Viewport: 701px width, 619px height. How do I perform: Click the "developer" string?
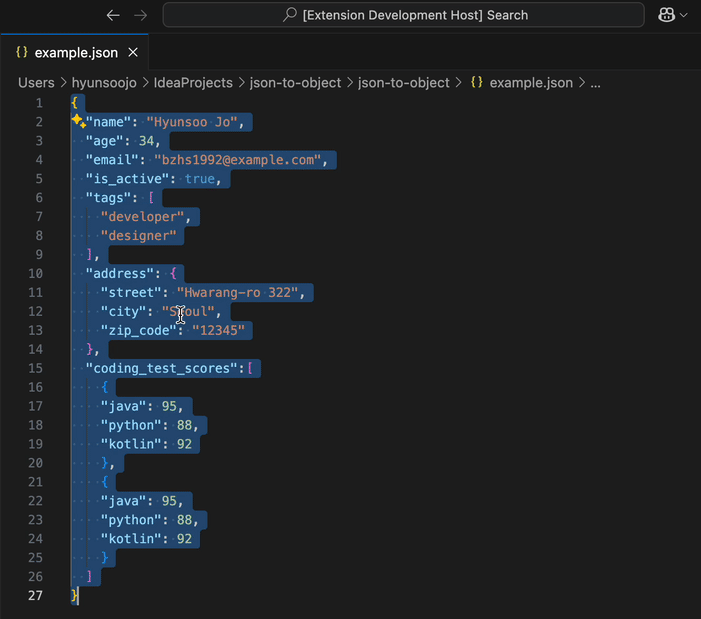pyautogui.click(x=143, y=217)
